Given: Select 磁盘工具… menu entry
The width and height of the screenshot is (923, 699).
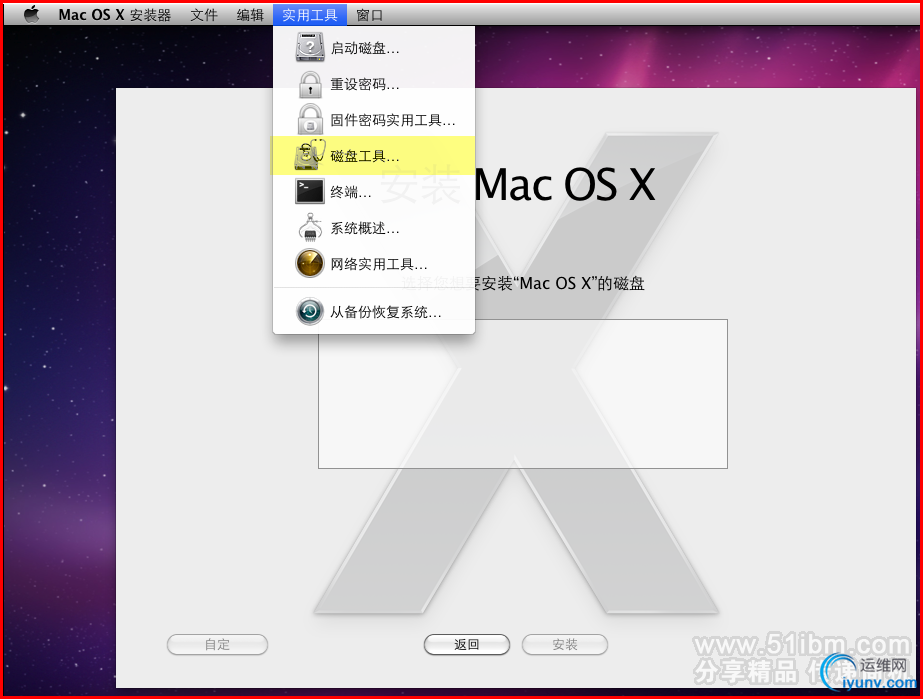Looking at the screenshot, I should (x=374, y=155).
